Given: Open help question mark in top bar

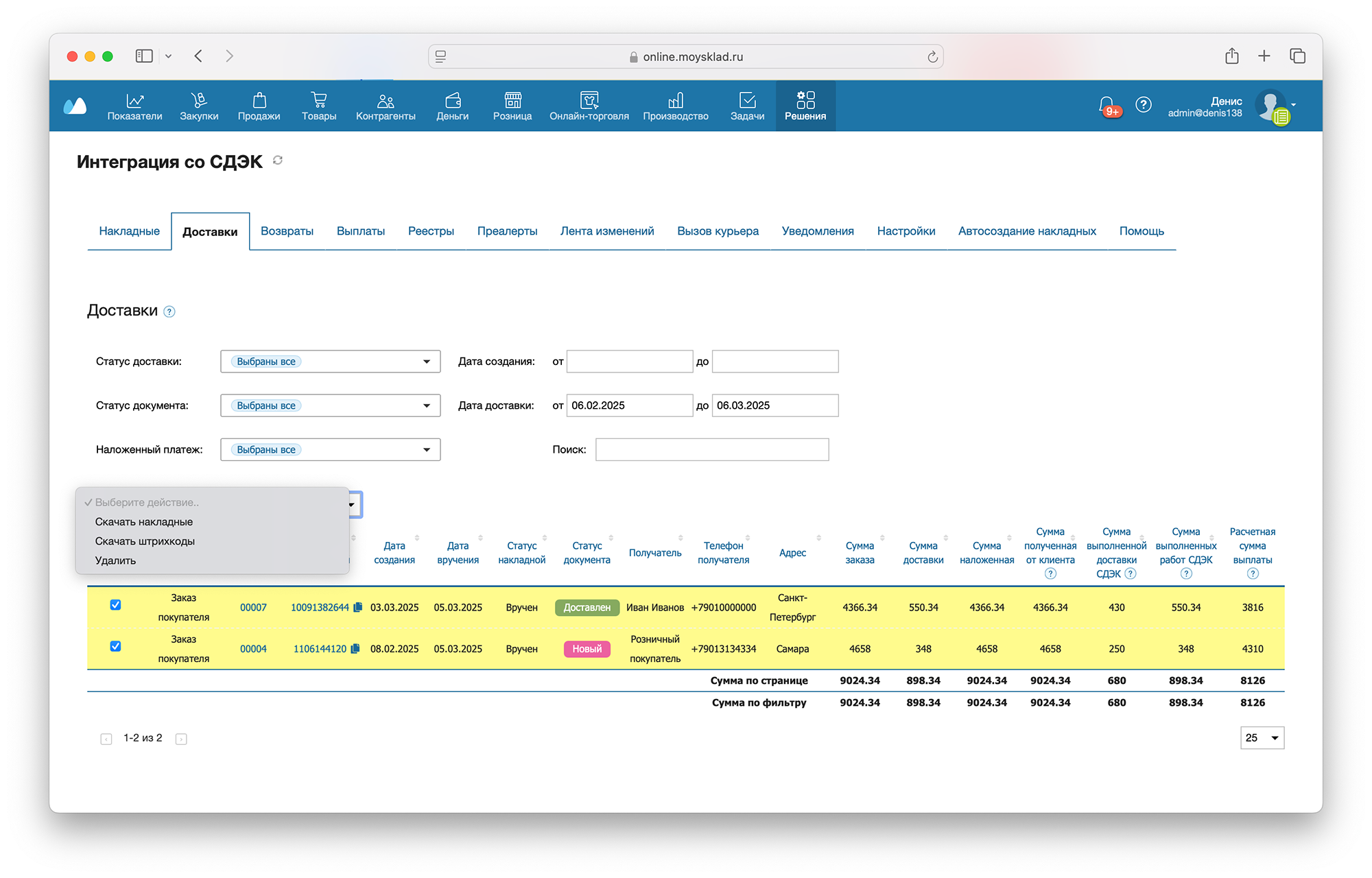Looking at the screenshot, I should pos(1143,104).
